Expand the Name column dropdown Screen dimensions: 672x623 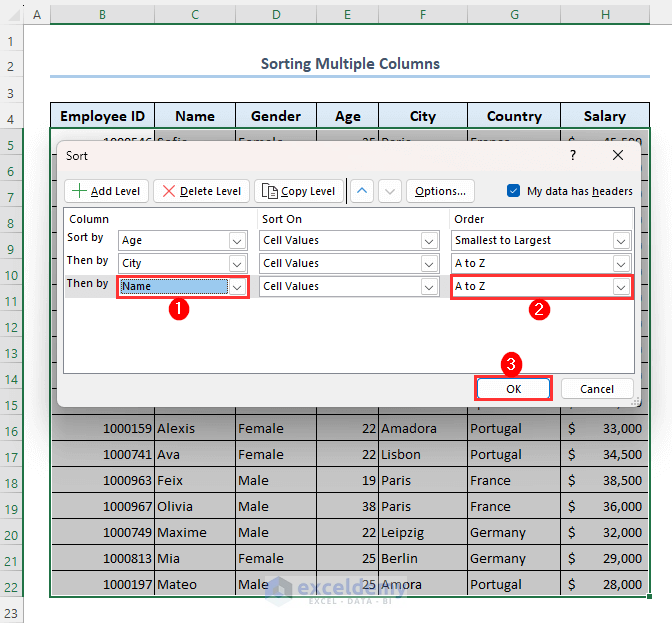(237, 287)
